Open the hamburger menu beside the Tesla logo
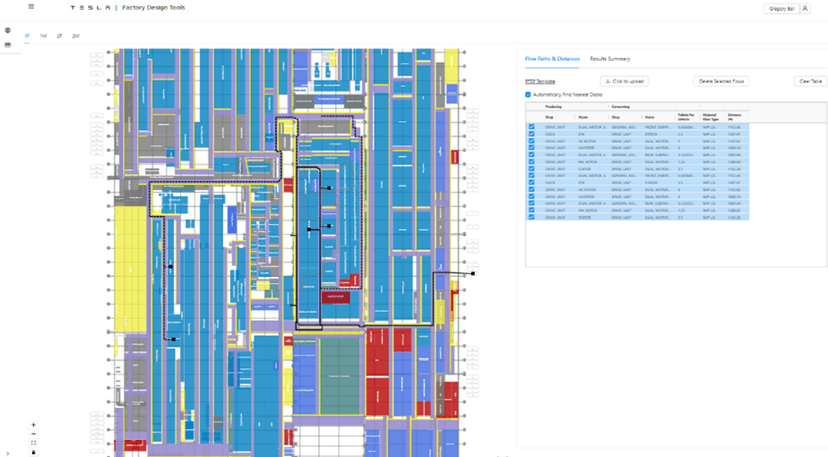 [x=31, y=7]
